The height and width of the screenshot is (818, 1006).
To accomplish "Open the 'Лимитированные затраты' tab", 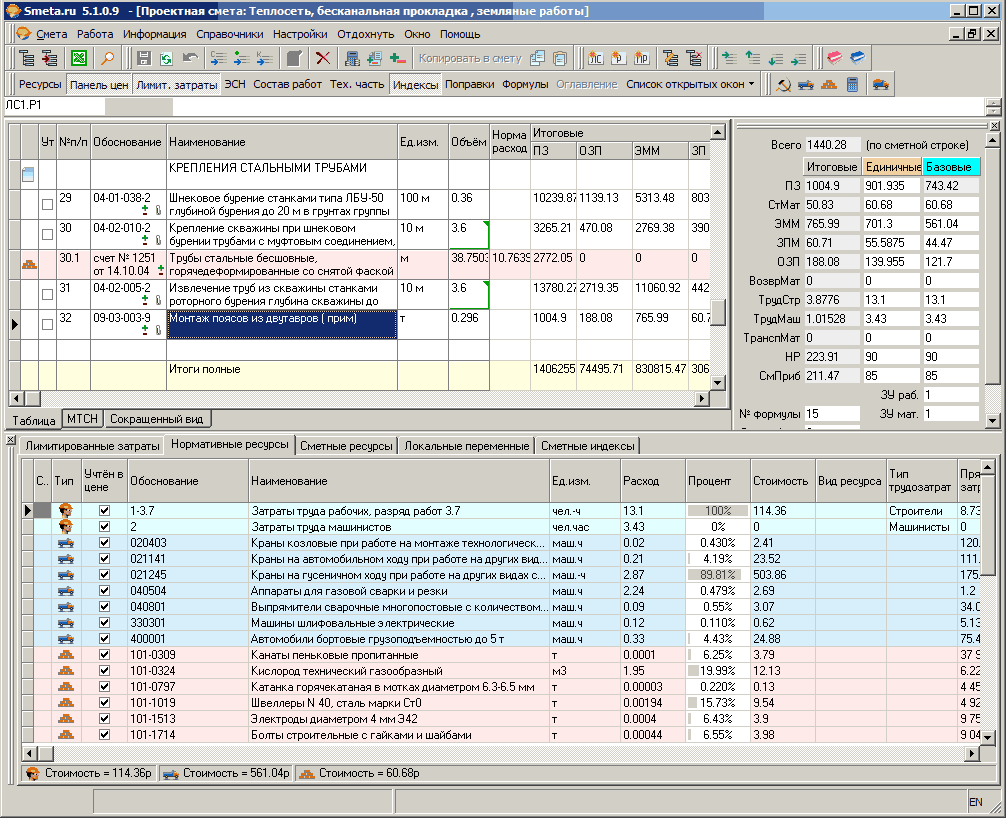I will [x=92, y=446].
